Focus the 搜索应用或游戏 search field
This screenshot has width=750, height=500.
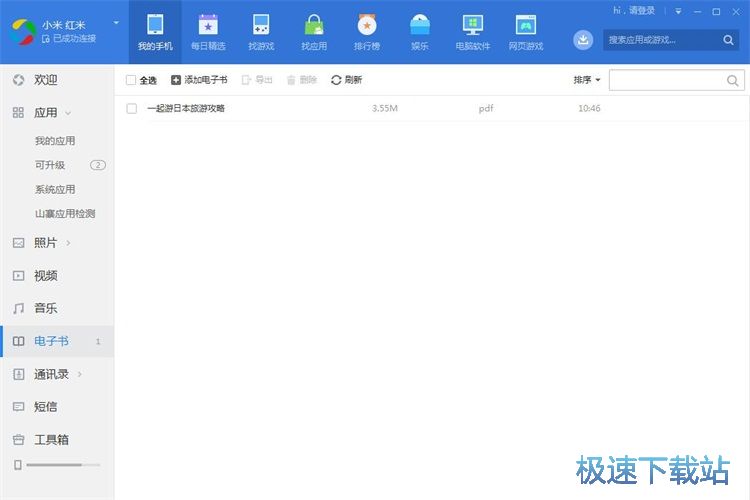[x=662, y=40]
